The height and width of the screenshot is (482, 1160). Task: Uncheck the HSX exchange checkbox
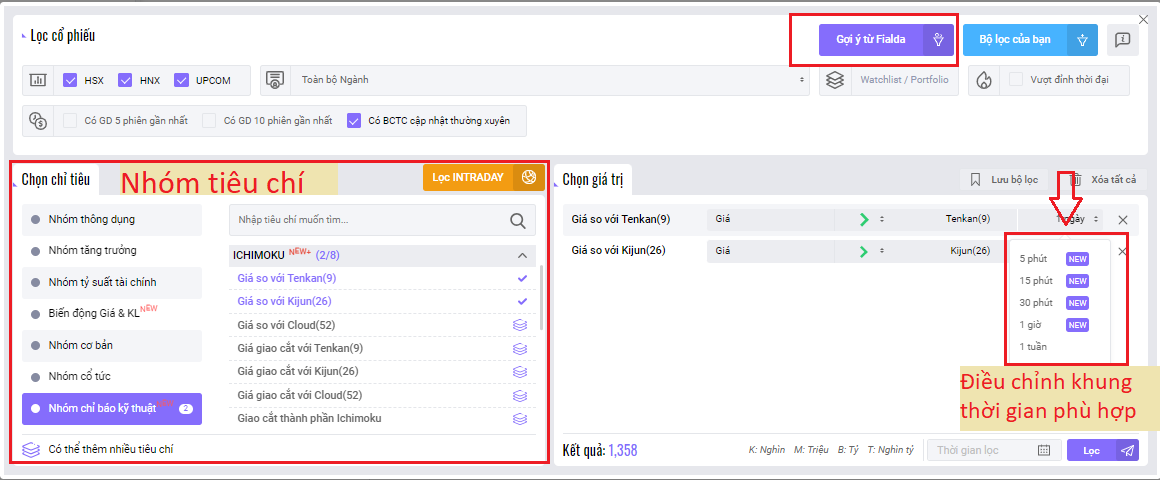click(x=70, y=80)
